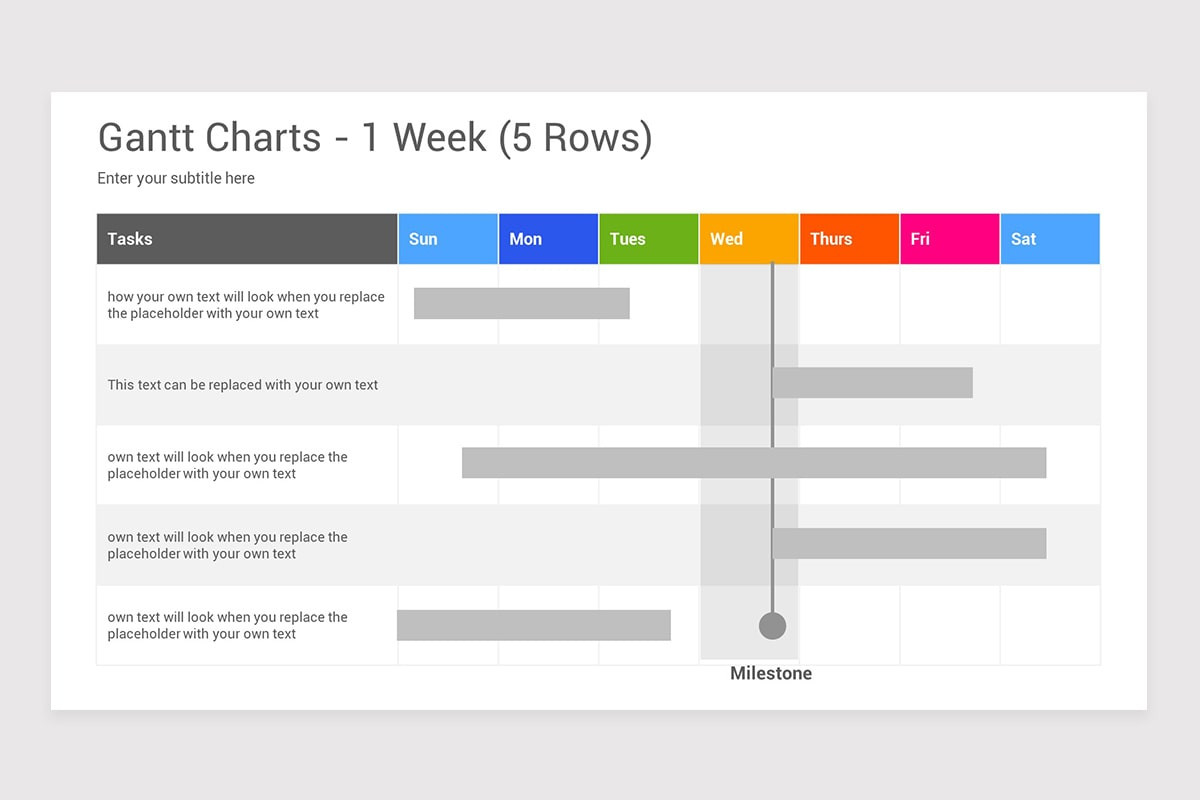Select the Tues green header cell
This screenshot has height=800, width=1200.
649,239
